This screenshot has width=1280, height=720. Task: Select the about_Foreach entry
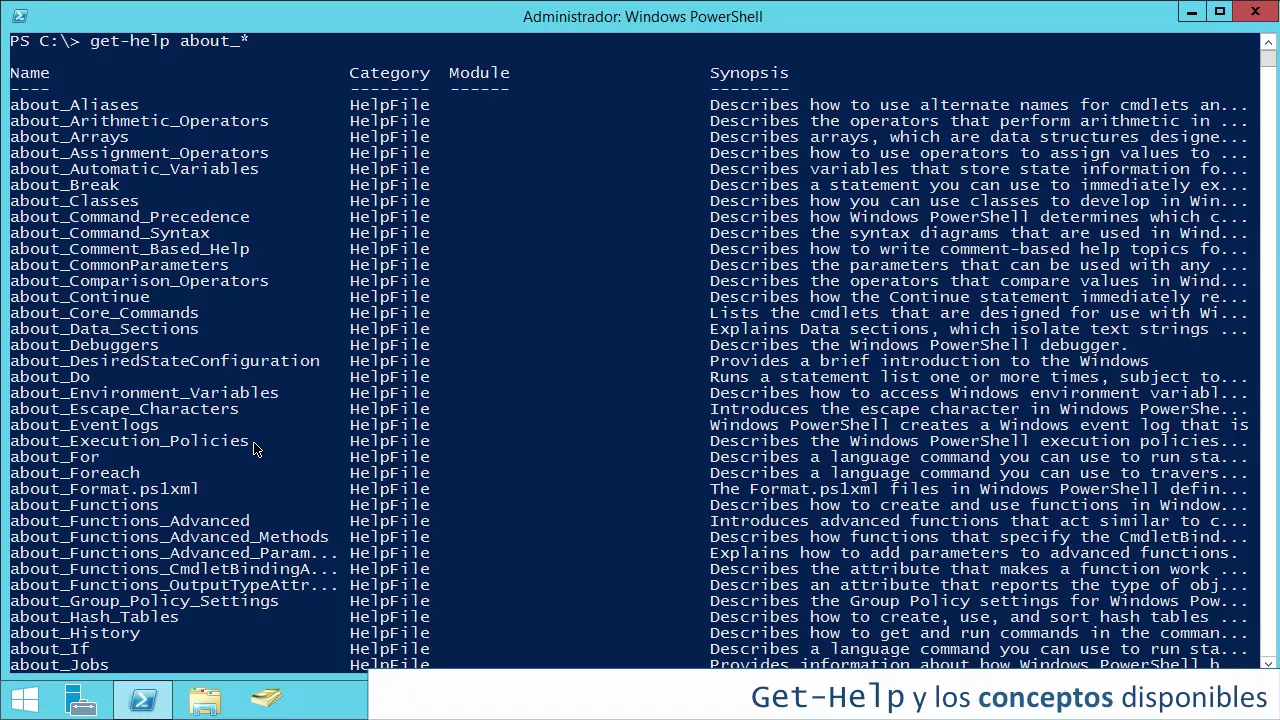(74, 473)
